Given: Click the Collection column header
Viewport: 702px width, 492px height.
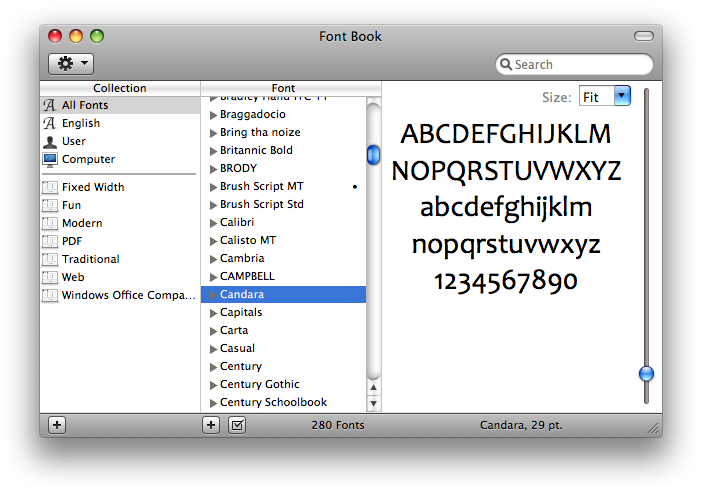Looking at the screenshot, I should (x=120, y=88).
